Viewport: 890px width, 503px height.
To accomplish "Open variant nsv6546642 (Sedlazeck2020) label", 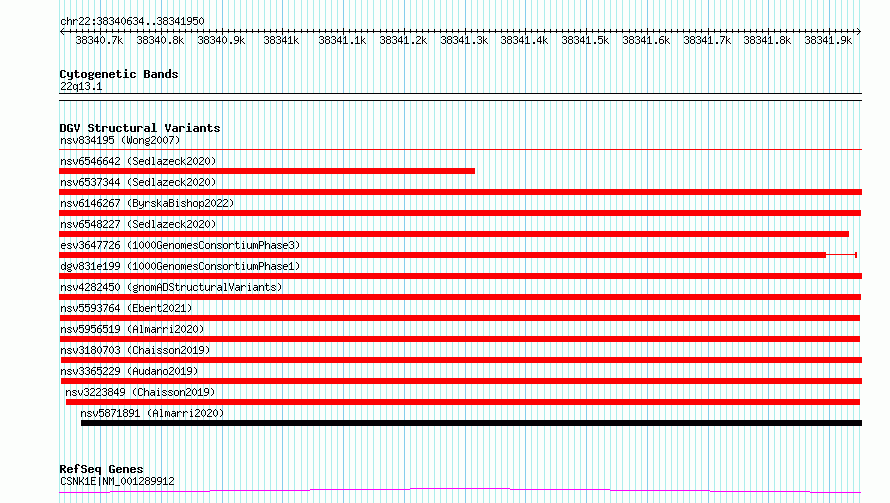I will tap(138, 161).
